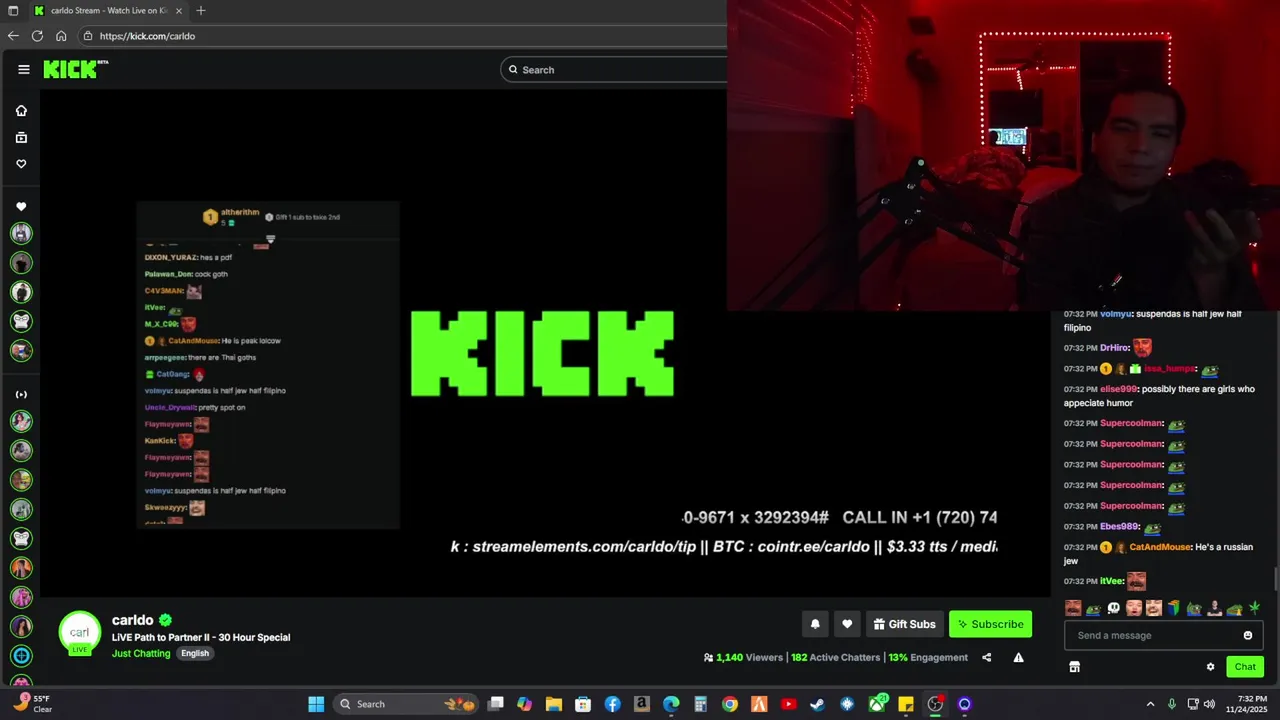Click the 13% Engagement stat
The image size is (1280, 720).
[928, 657]
